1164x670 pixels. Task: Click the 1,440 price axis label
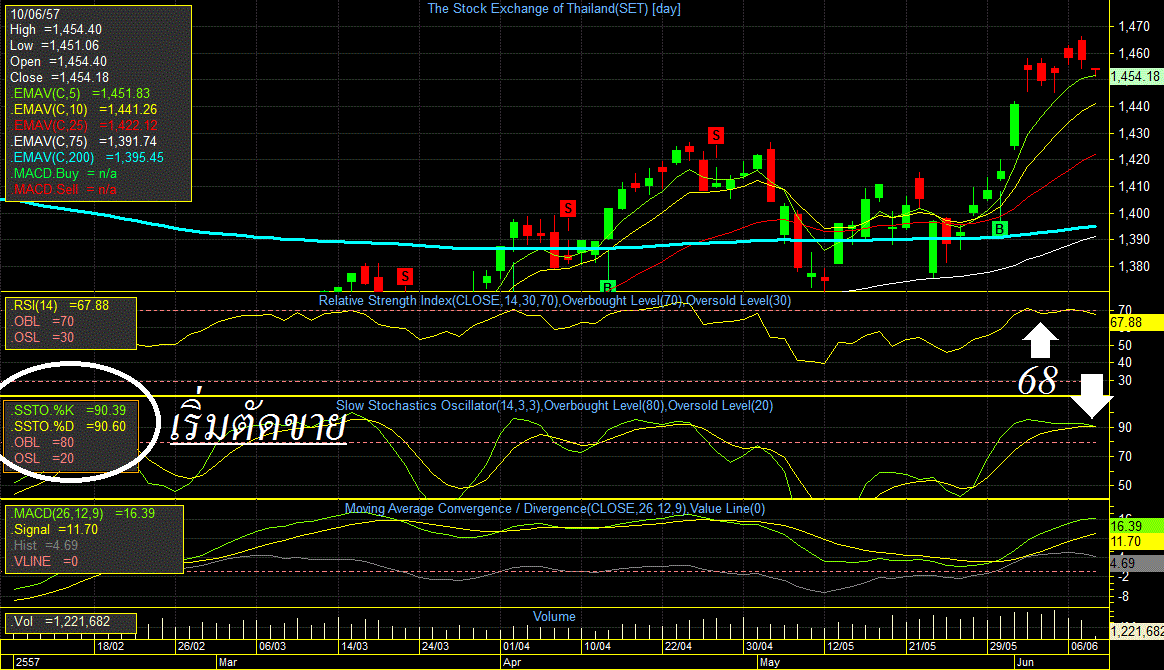(1134, 107)
